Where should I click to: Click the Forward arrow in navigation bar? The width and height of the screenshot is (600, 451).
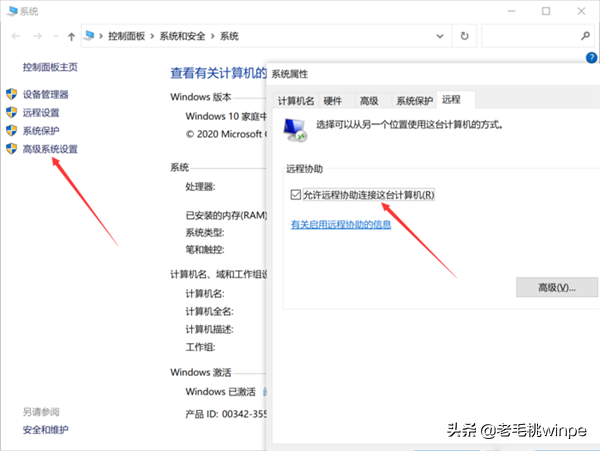(38, 36)
